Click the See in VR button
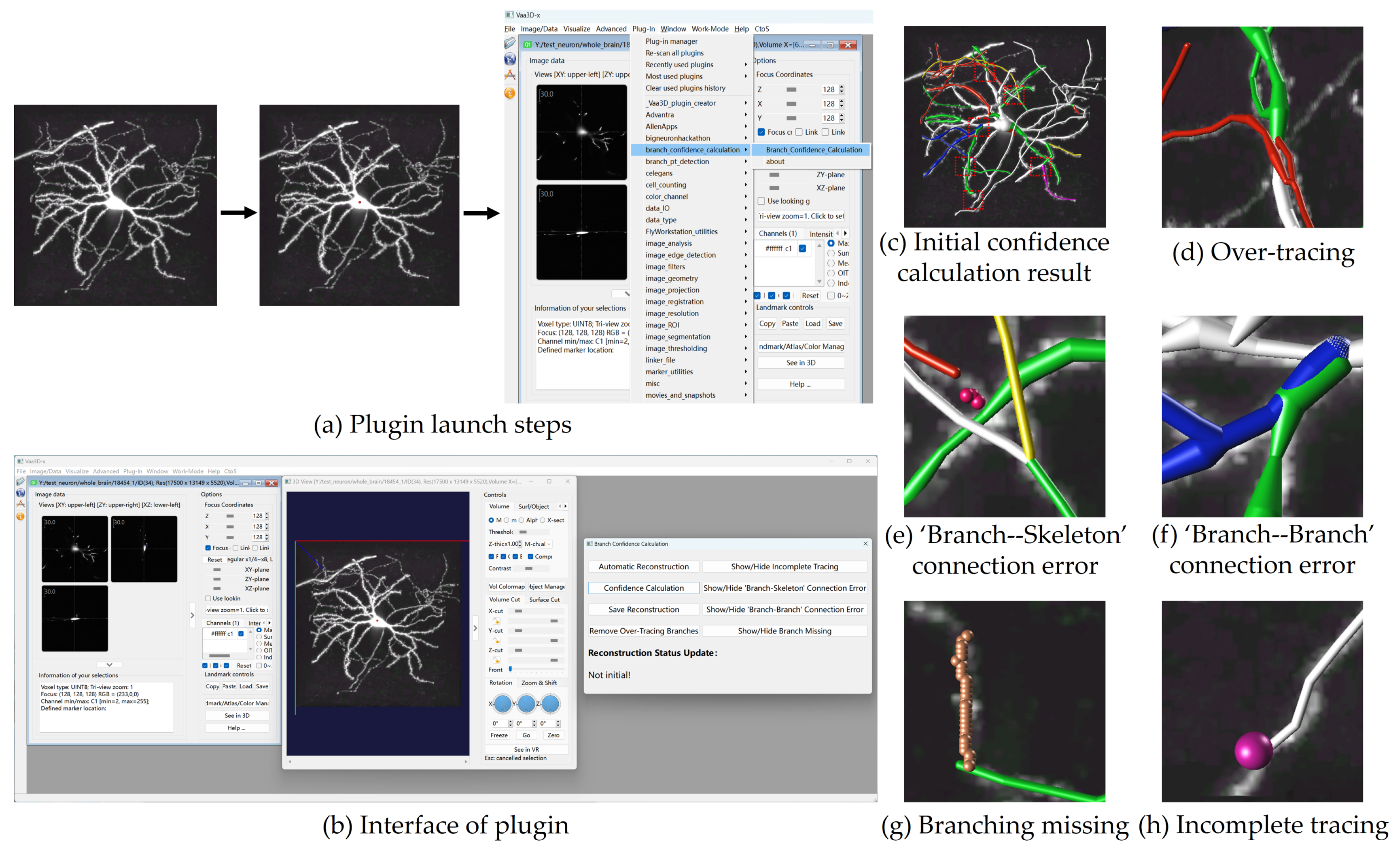1400x856 pixels. pyautogui.click(x=526, y=750)
